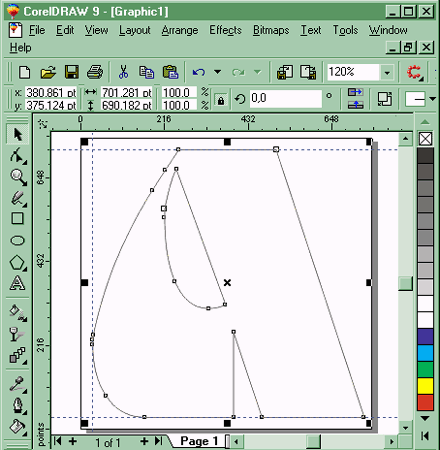440x450 pixels.
Task: Paste from clipboard
Action: (170, 72)
